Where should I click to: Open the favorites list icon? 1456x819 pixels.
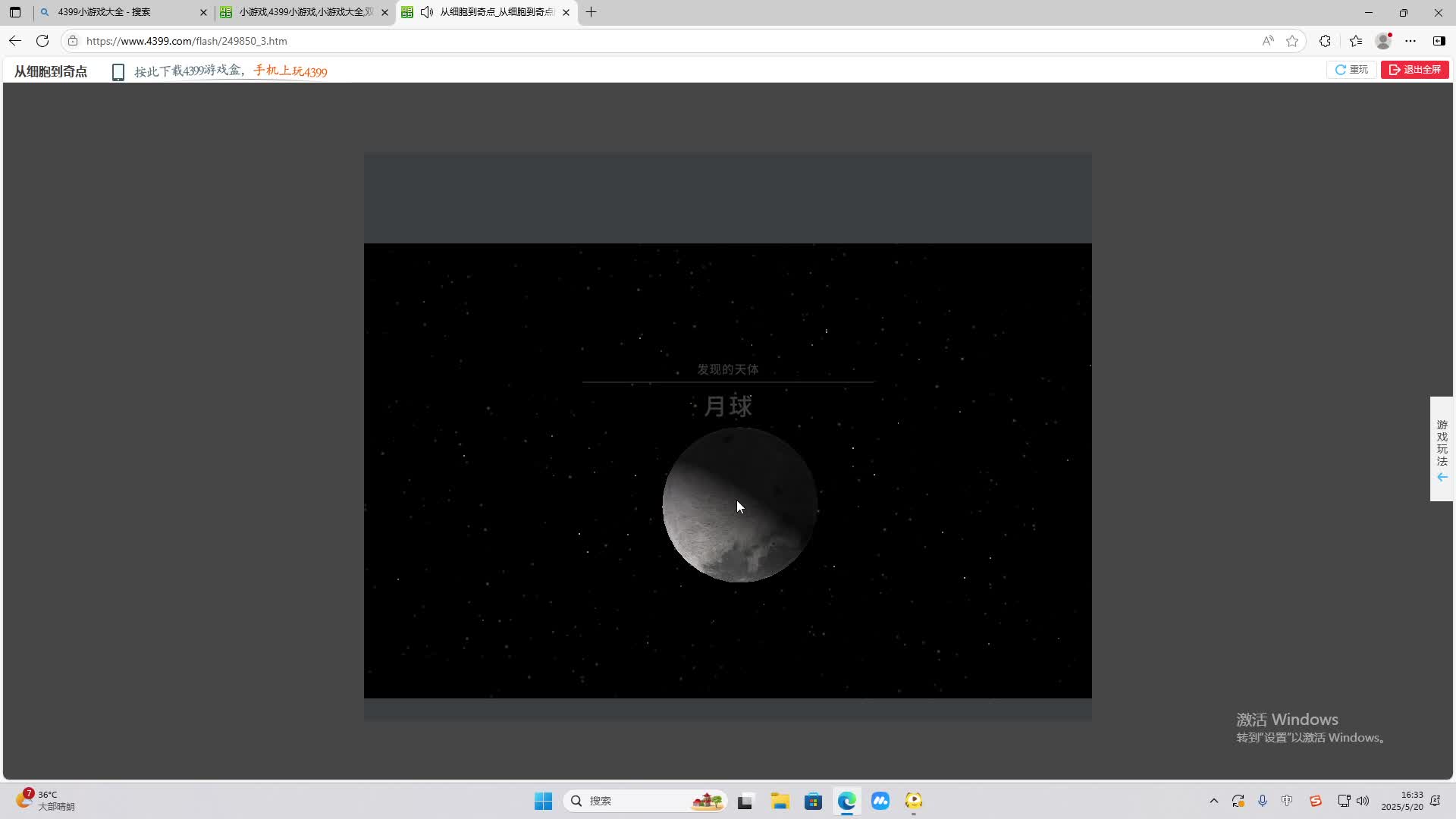[1356, 41]
